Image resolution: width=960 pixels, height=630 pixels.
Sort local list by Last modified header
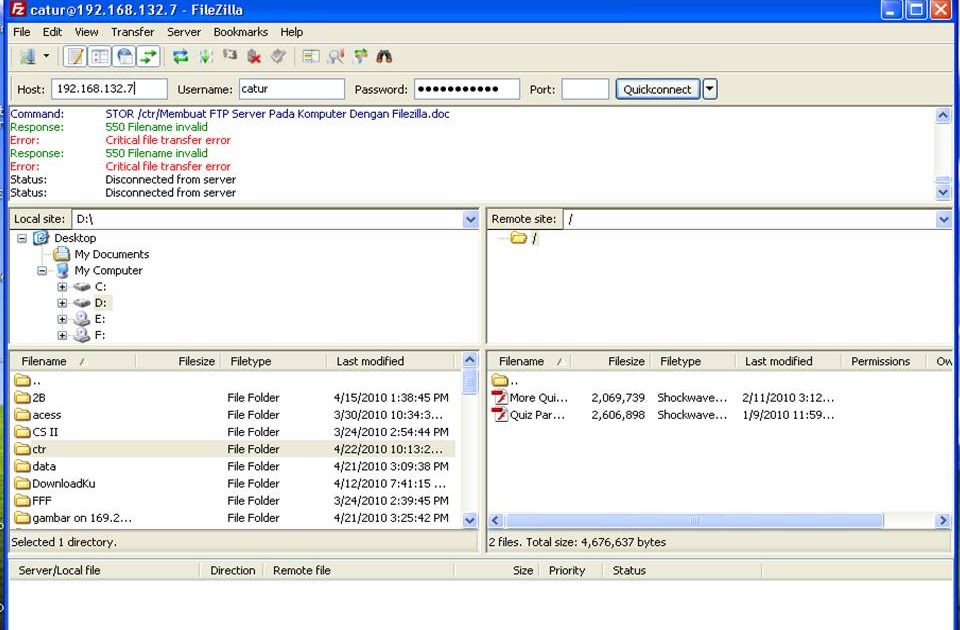[x=391, y=361]
